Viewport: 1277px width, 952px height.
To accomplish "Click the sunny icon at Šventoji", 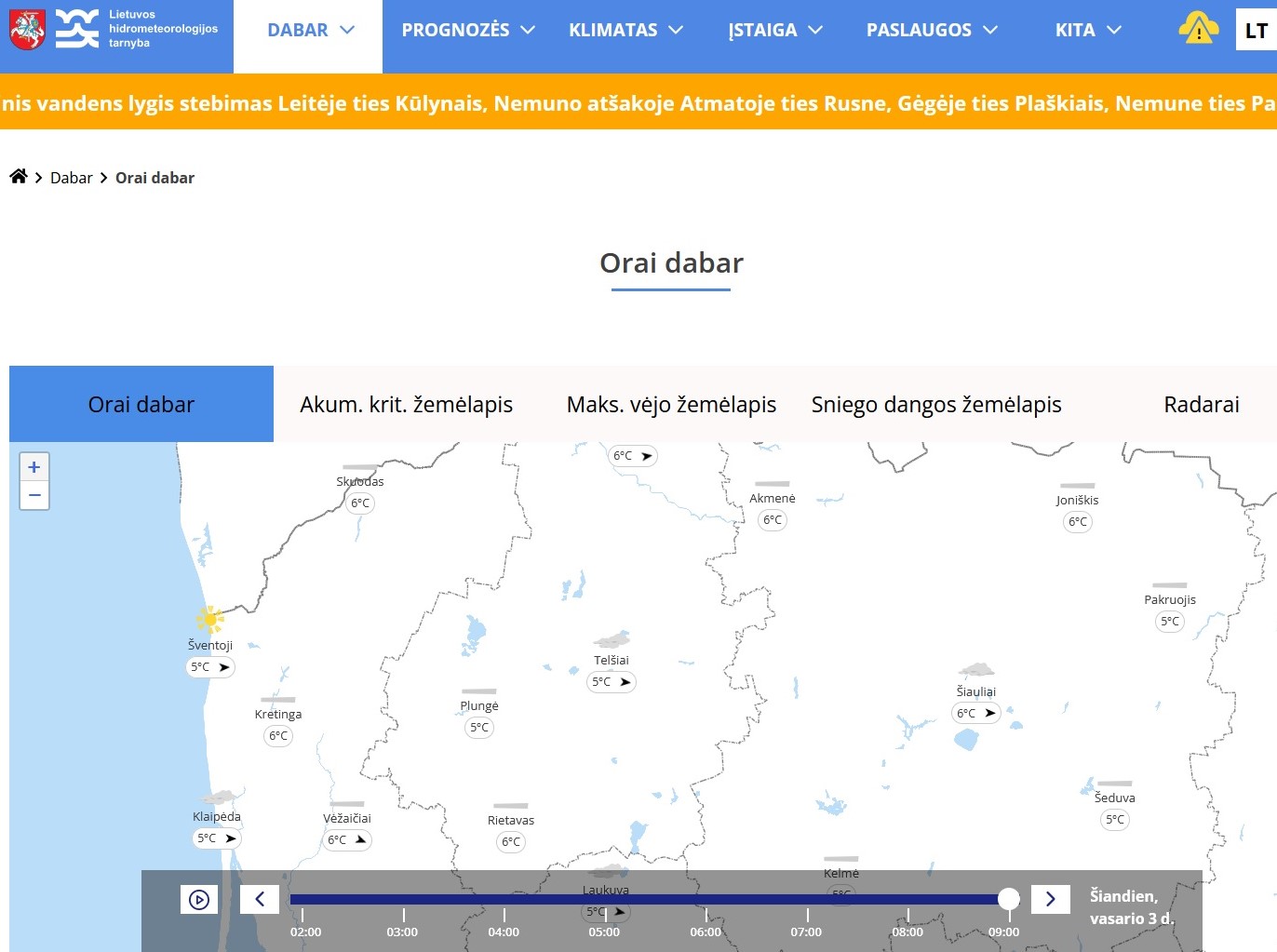I will point(210,620).
